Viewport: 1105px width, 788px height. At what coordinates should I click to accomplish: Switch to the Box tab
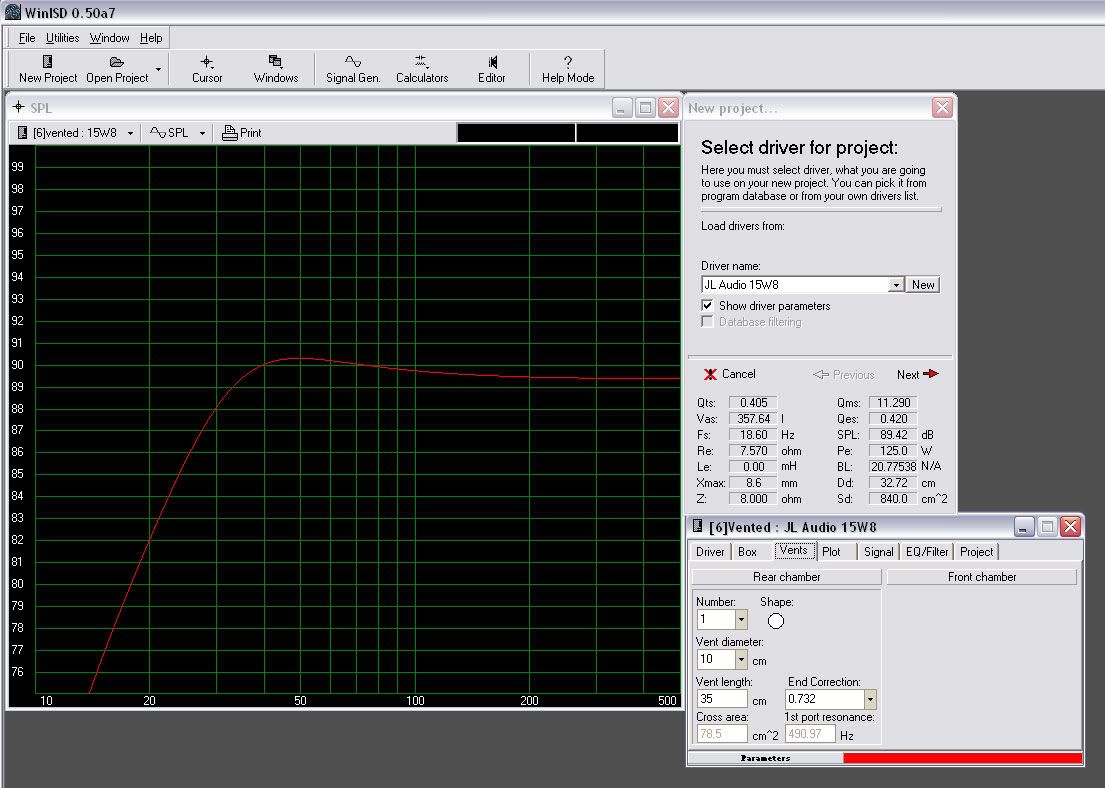pos(747,552)
